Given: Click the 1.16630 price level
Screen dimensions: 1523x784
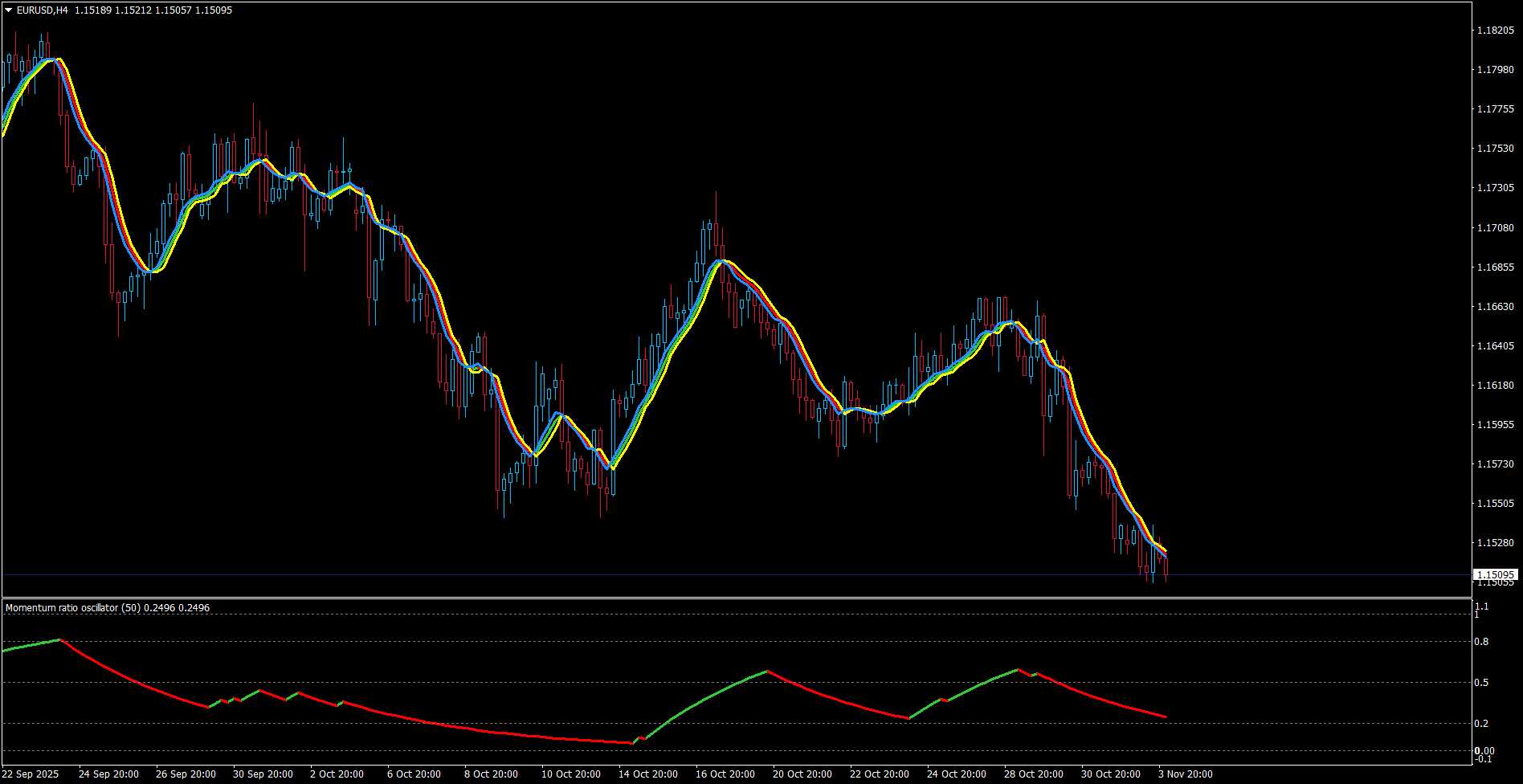Looking at the screenshot, I should tap(1496, 307).
